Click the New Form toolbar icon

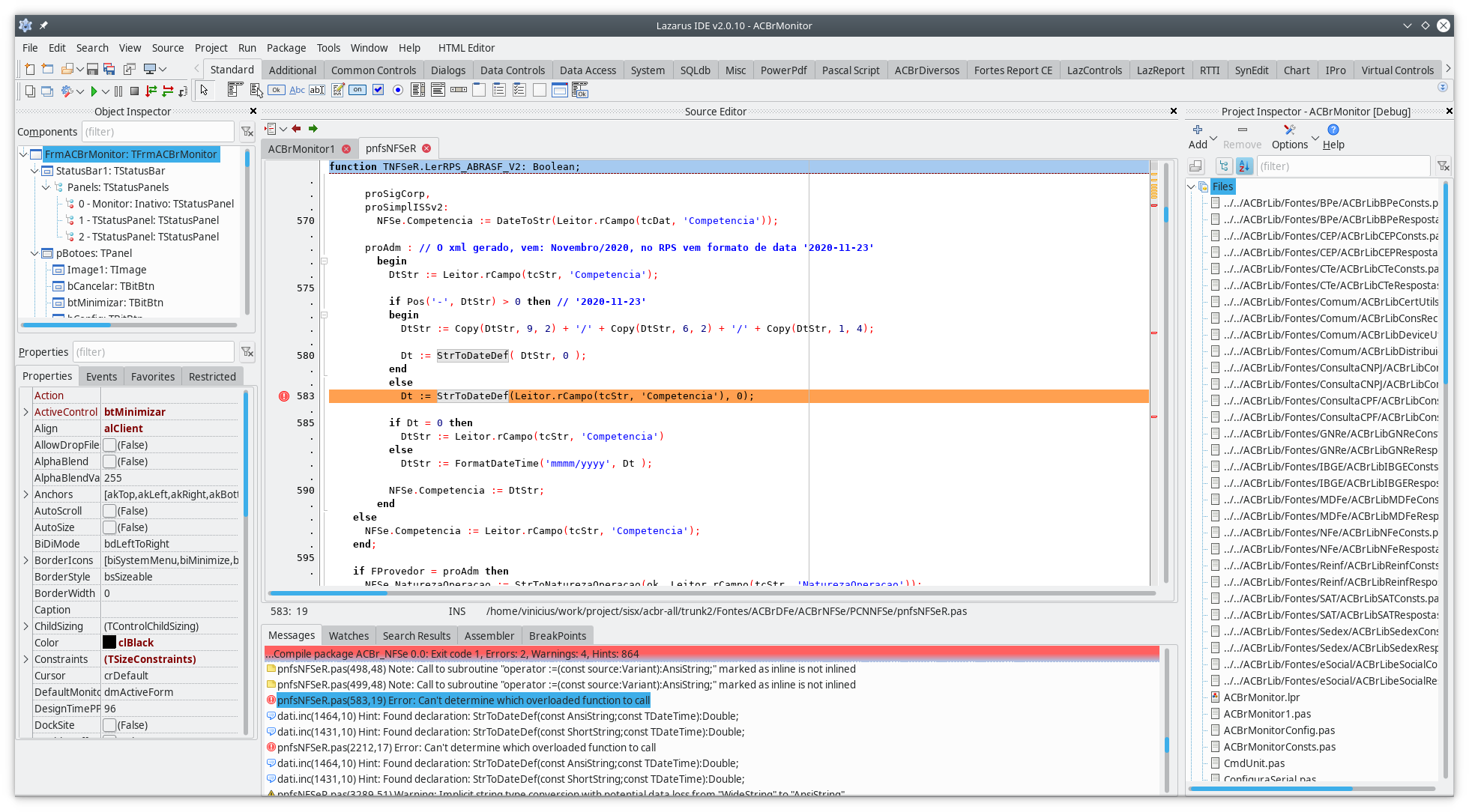47,69
